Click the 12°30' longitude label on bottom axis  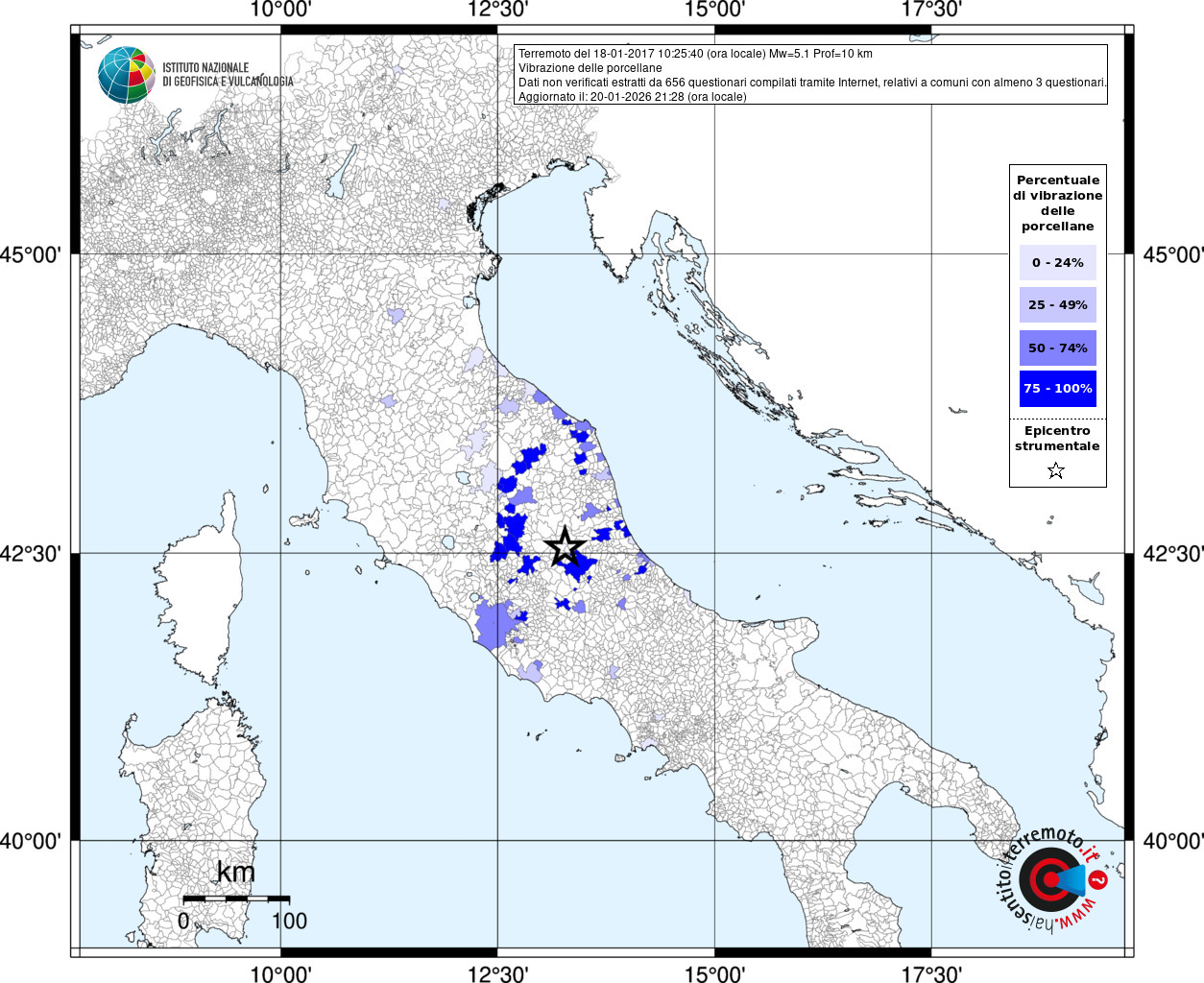point(497,973)
